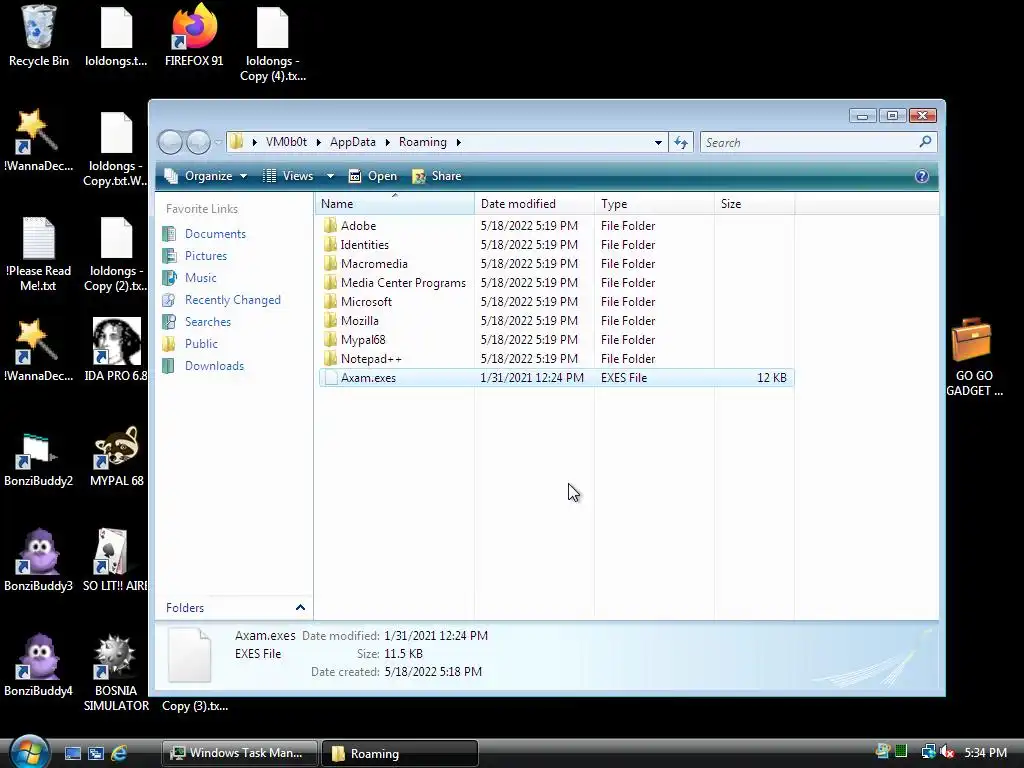The image size is (1024, 768).
Task: Expand the Folders pane chevron
Action: [300, 607]
